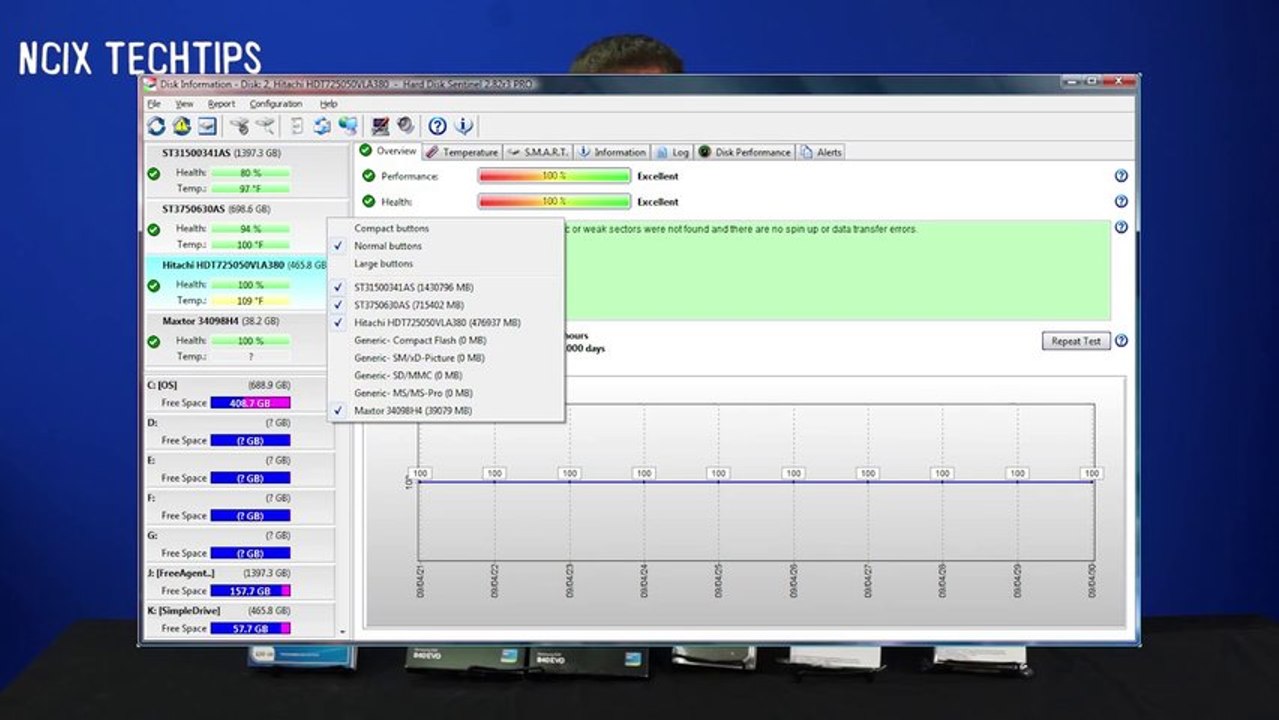
Task: Click the gray disk acoustic toolbar icon
Action: click(405, 126)
